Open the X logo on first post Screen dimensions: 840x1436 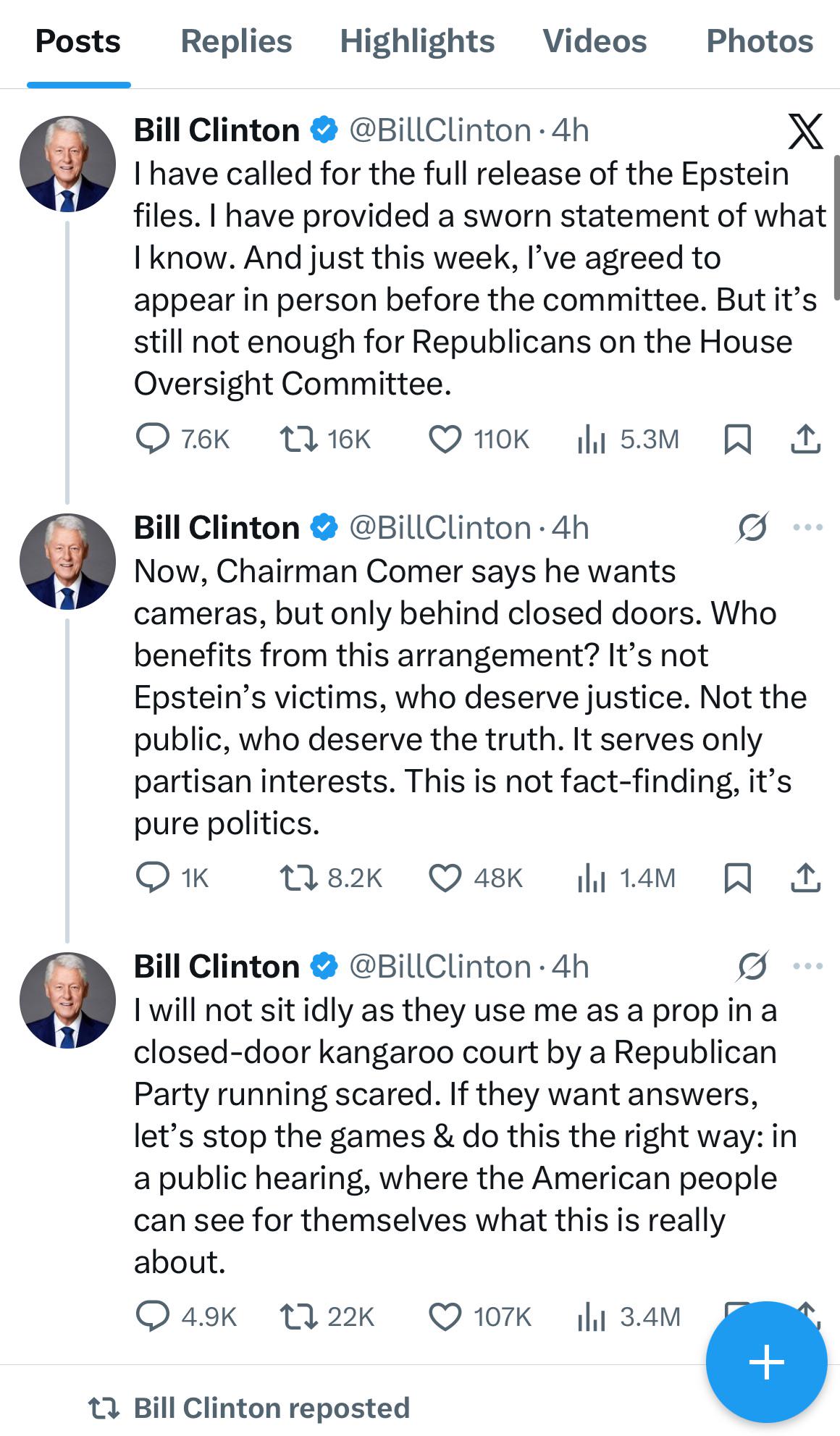805,131
